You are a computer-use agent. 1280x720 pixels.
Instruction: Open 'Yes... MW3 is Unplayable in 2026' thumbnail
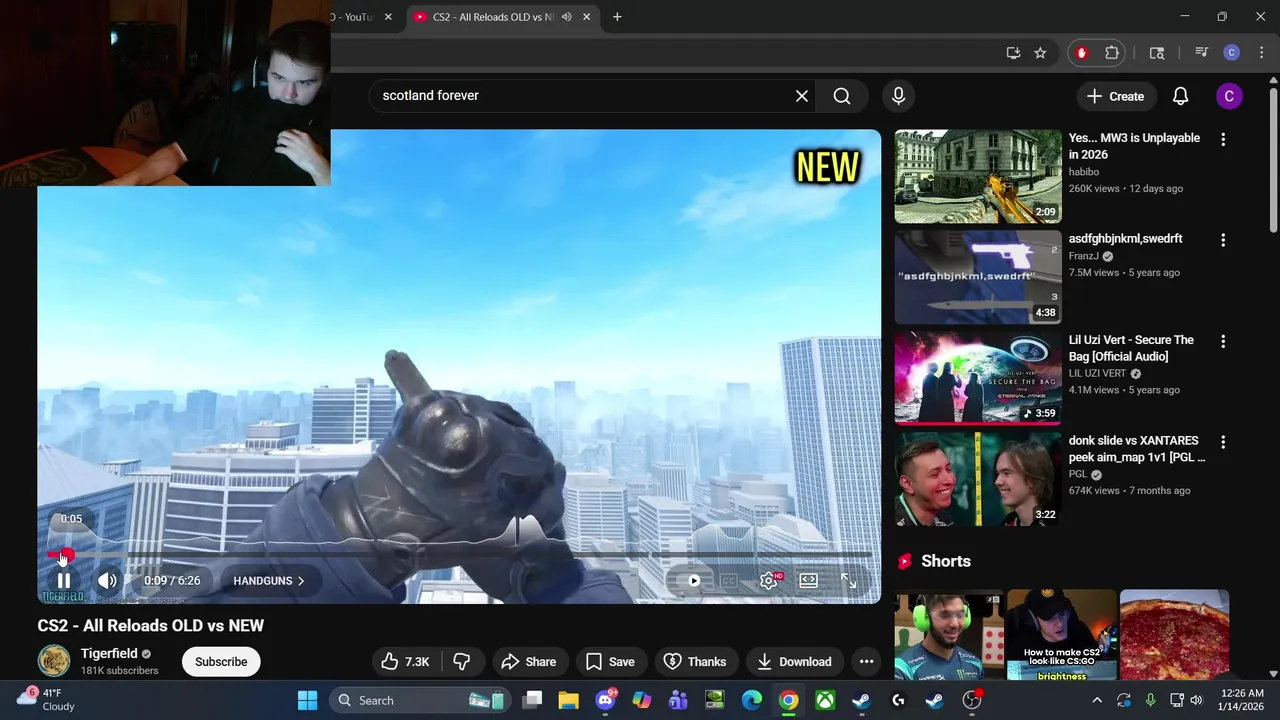point(978,176)
